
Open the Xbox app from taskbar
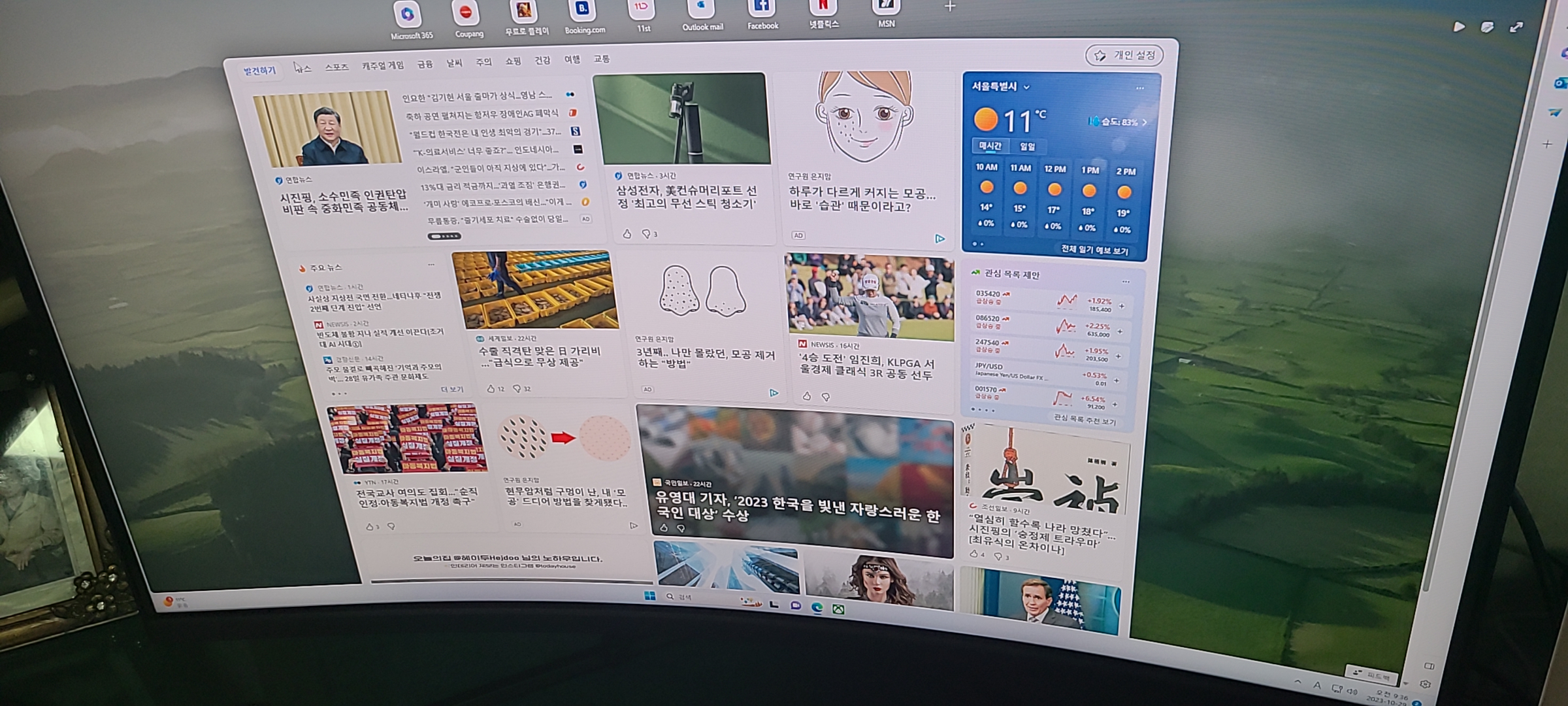pos(838,609)
